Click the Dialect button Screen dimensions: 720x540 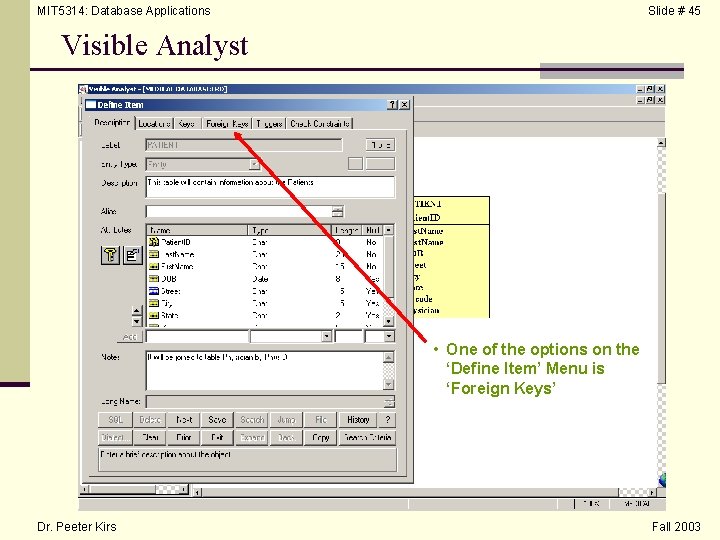click(115, 438)
